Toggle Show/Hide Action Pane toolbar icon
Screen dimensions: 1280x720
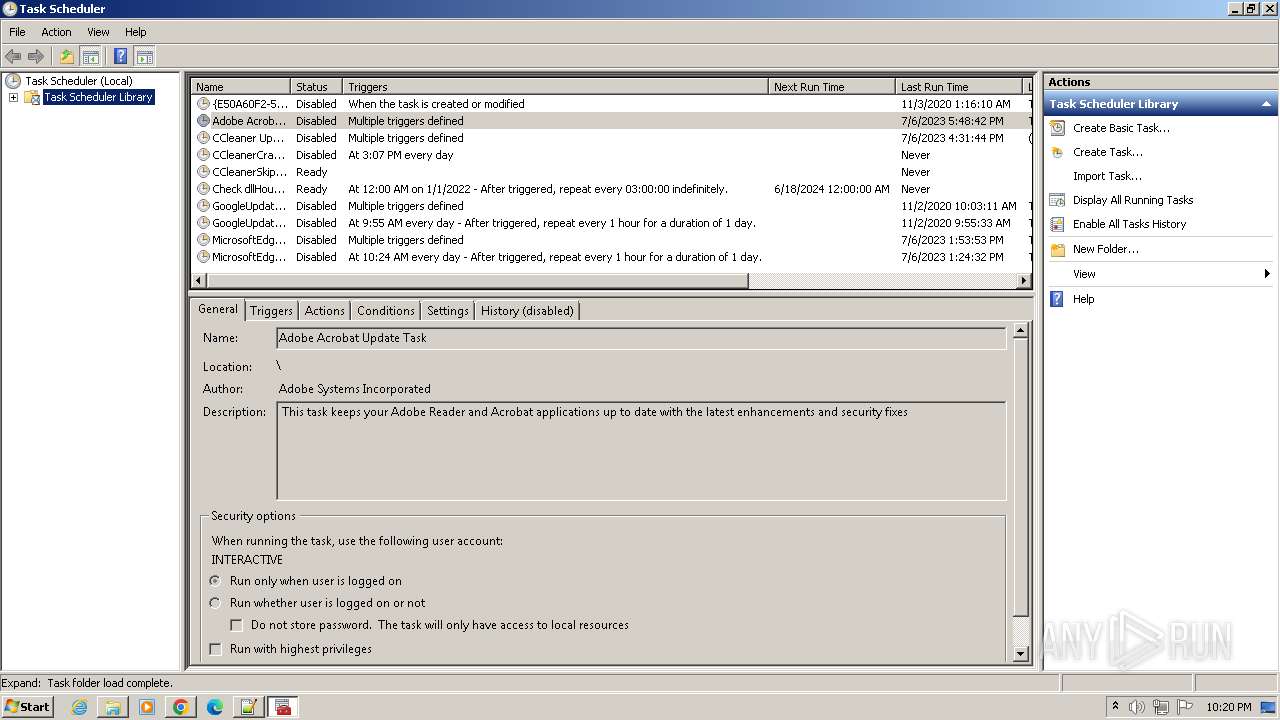pos(144,56)
